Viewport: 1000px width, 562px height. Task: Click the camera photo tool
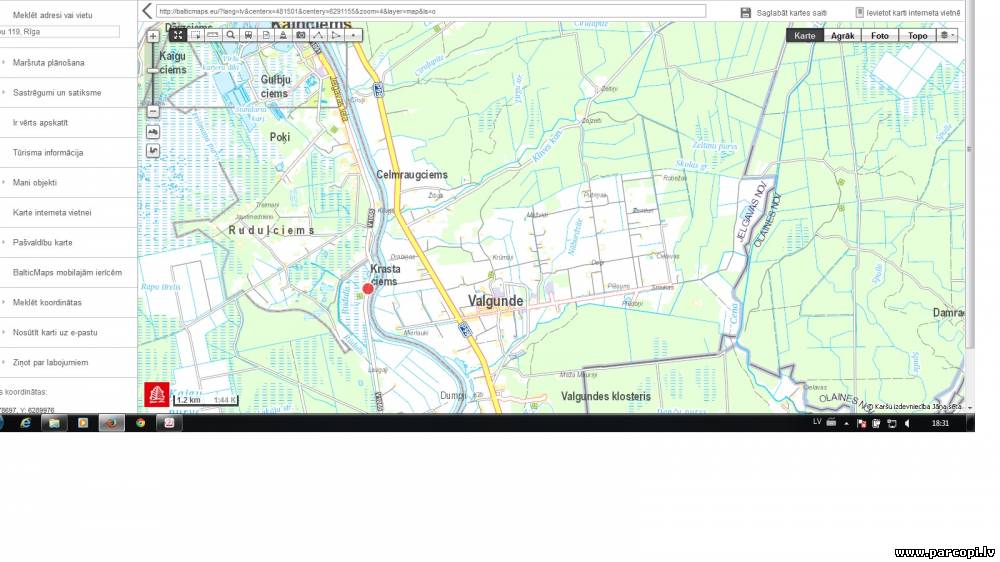(300, 36)
